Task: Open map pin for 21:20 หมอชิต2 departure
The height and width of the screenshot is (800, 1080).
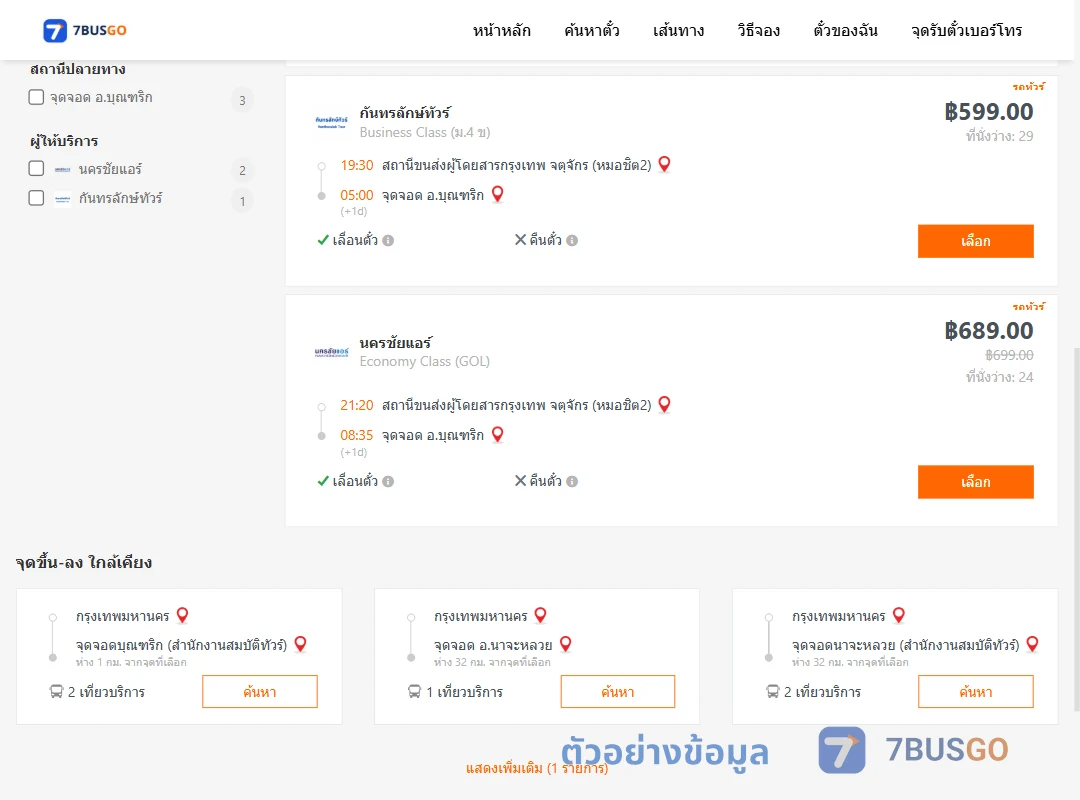Action: click(x=665, y=404)
